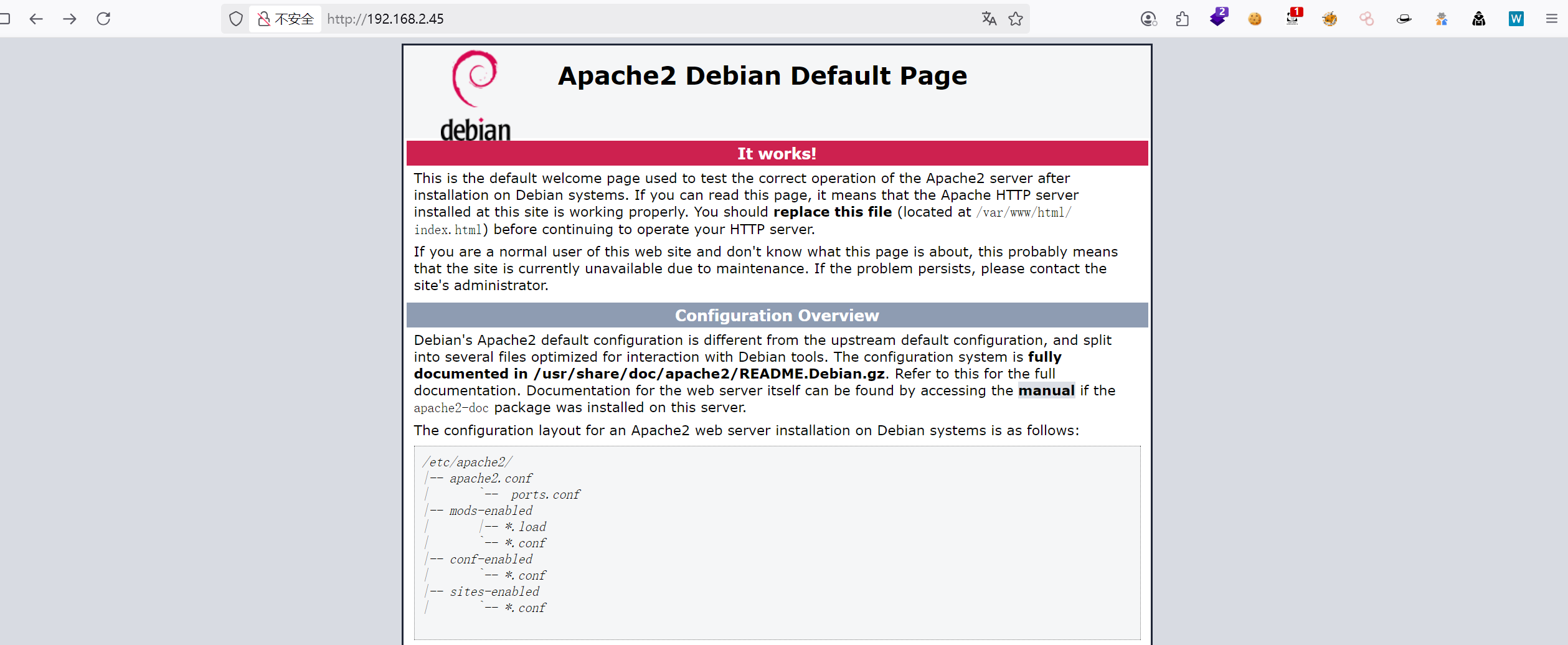Click the 不安全 insecure connection indicator
1568x645 pixels.
(286, 19)
